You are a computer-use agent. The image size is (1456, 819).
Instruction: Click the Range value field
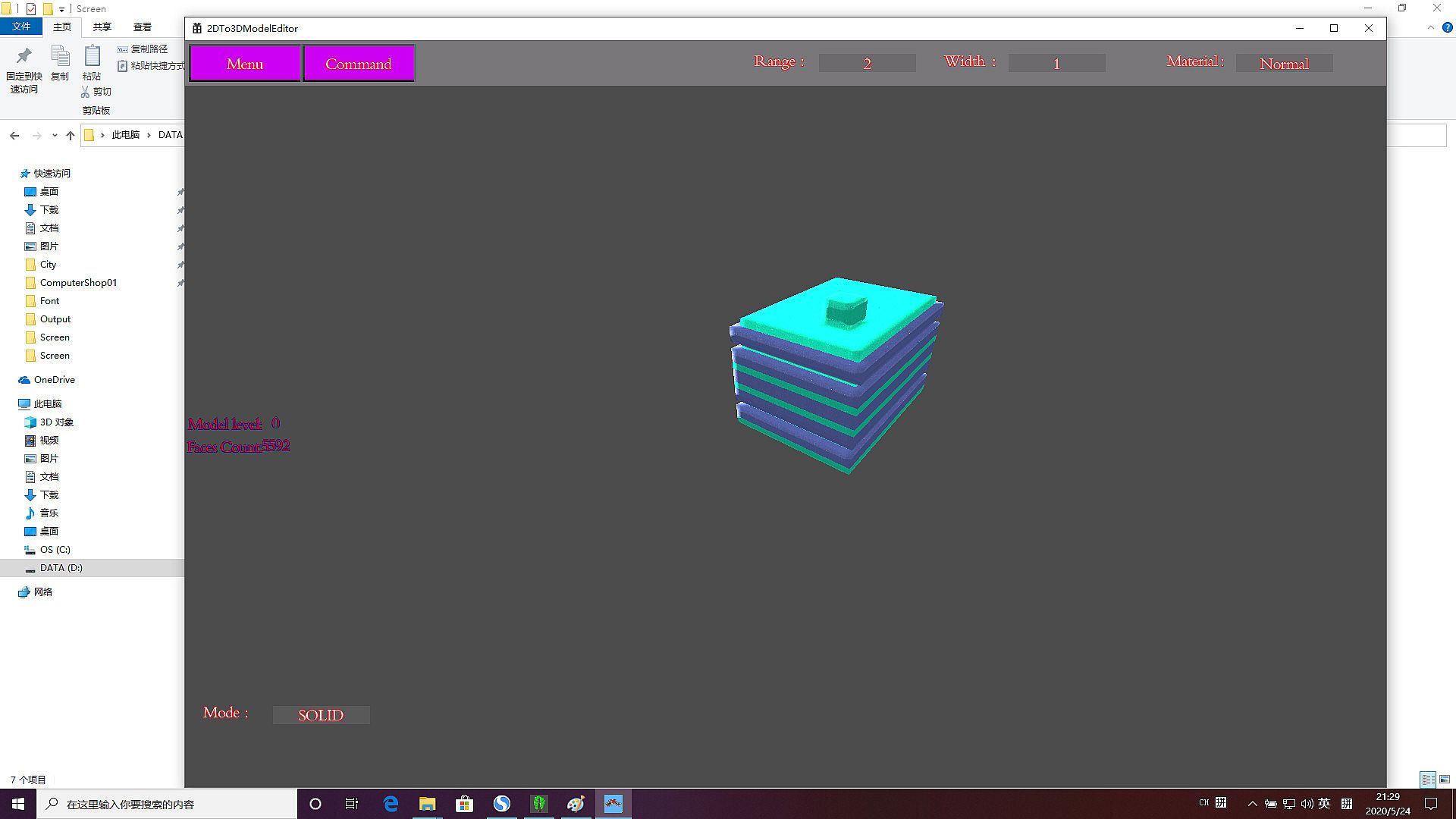(x=867, y=64)
